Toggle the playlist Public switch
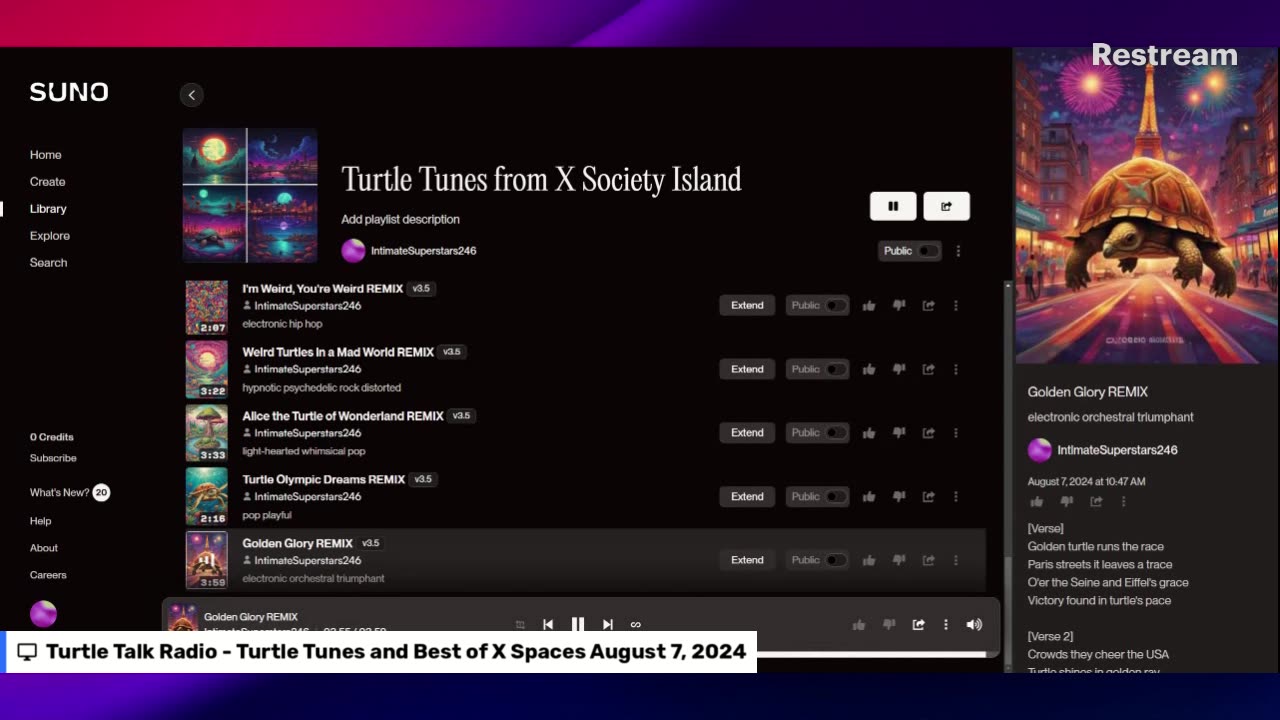The image size is (1280, 720). (x=928, y=251)
